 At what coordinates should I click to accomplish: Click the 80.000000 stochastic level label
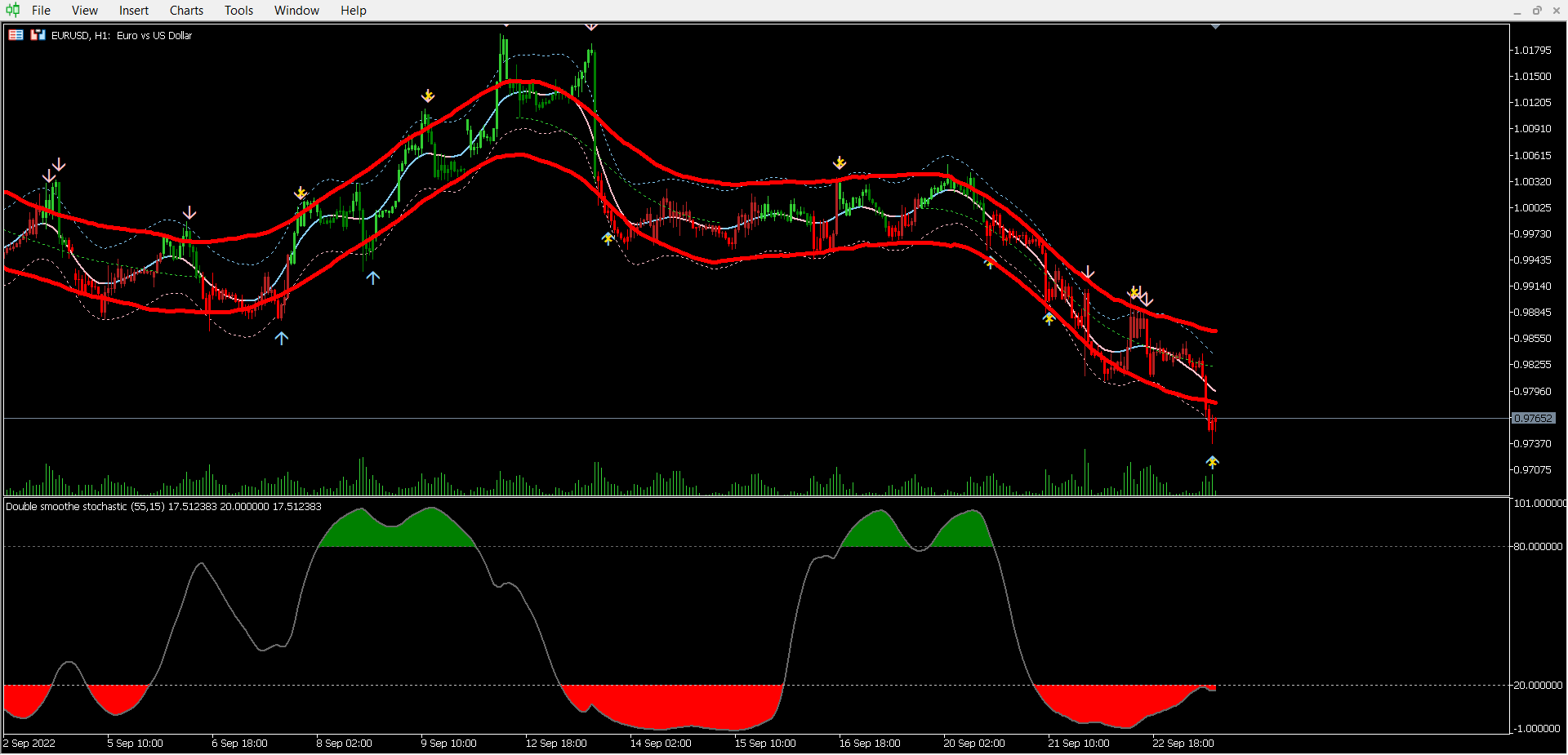(x=1538, y=547)
